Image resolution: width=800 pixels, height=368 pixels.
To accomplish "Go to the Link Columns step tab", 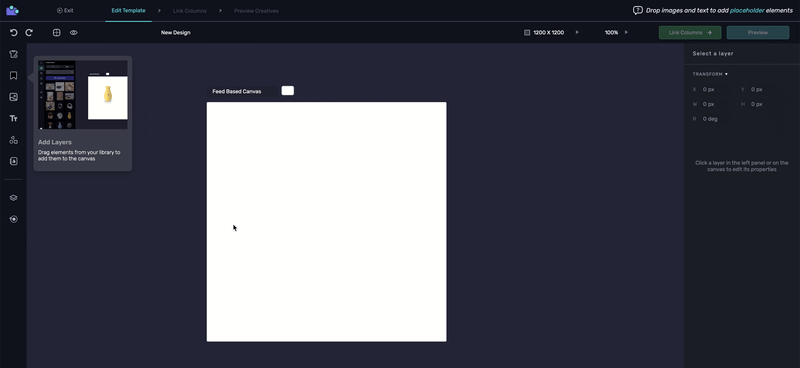I will pyautogui.click(x=190, y=11).
